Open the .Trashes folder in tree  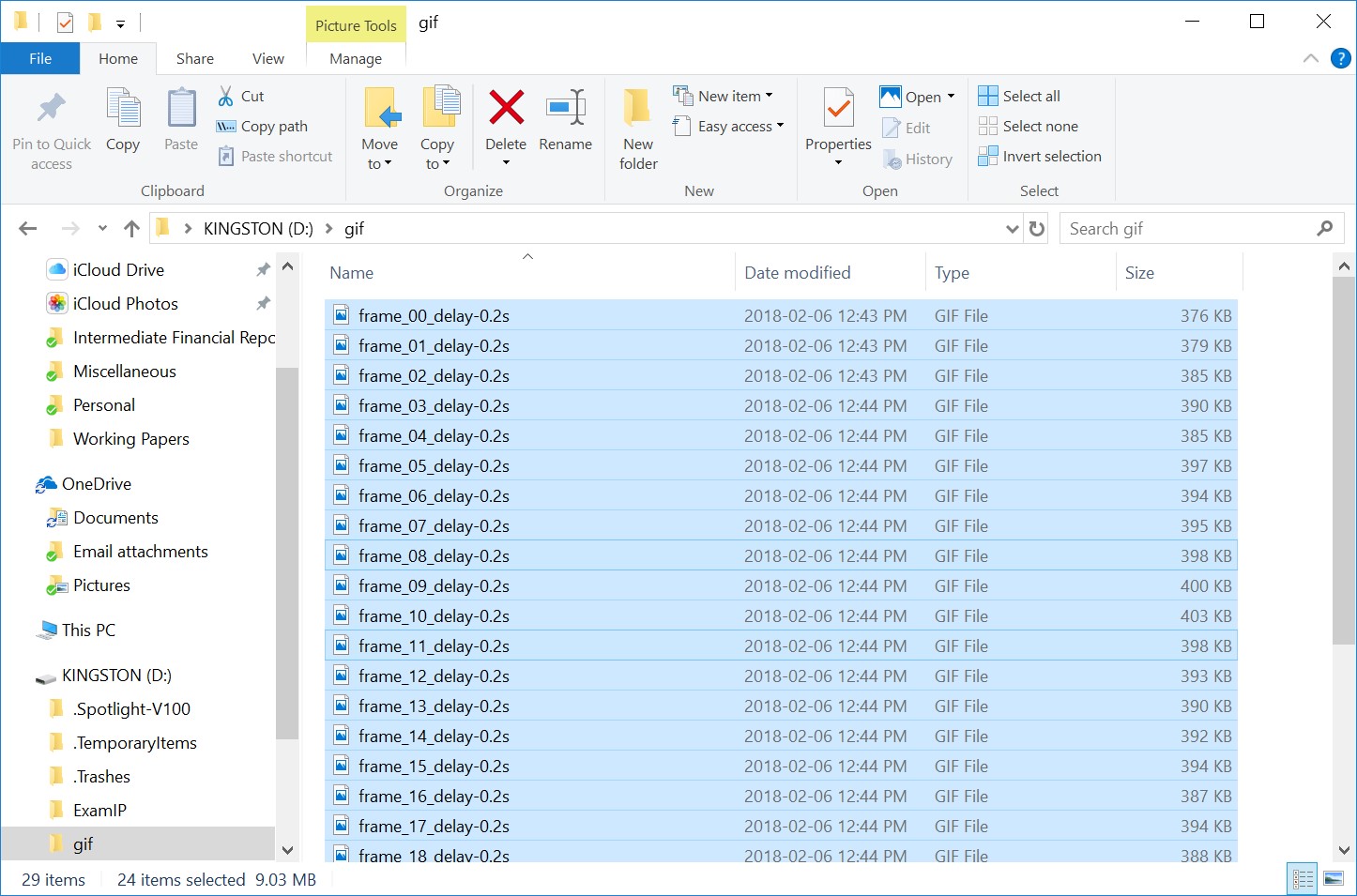click(x=101, y=777)
